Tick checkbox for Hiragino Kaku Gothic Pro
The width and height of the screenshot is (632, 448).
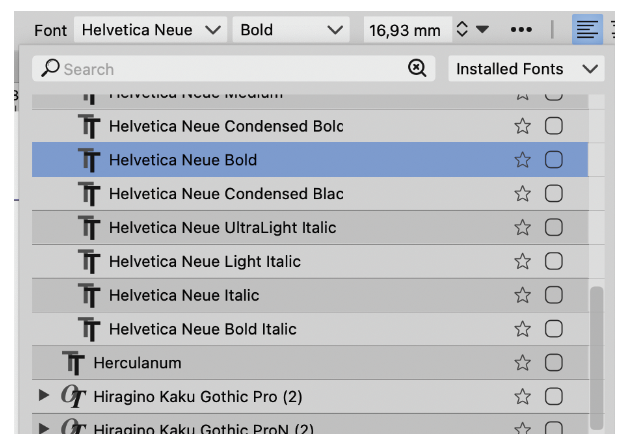click(554, 397)
